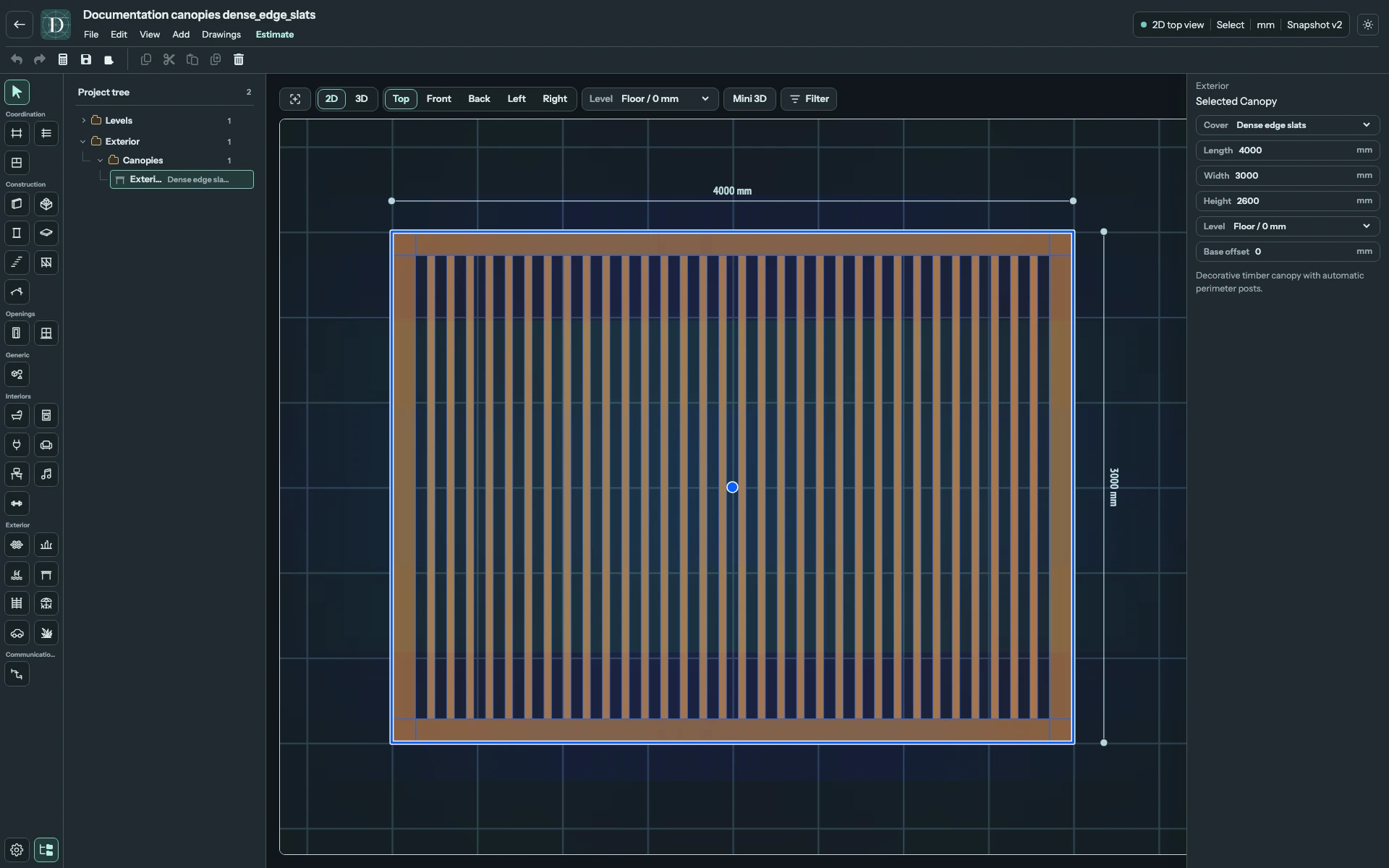Click the Width 3000 input field
Screen dimensions: 1389x868
pos(1287,176)
